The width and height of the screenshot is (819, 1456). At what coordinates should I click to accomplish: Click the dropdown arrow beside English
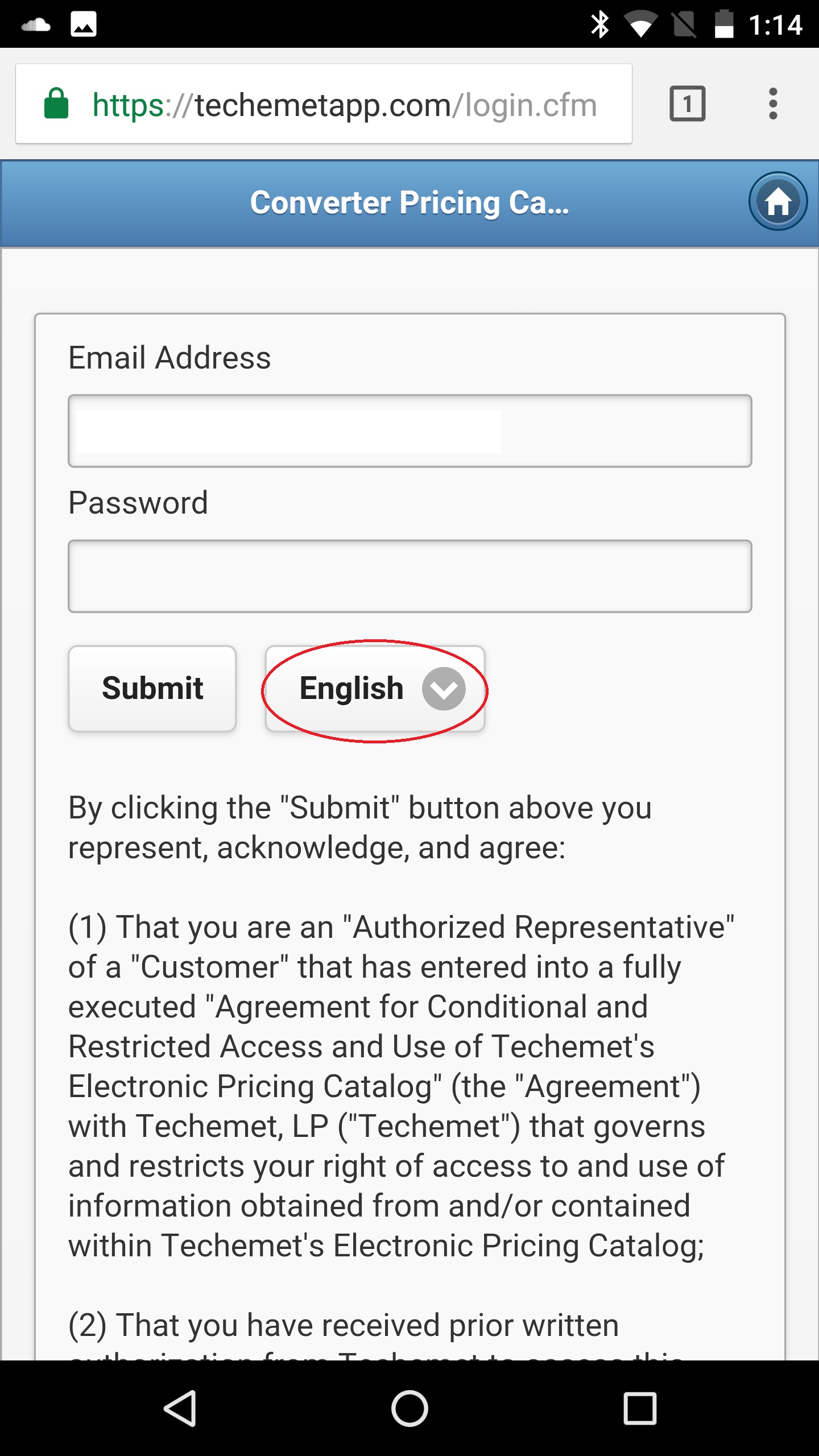tap(444, 689)
